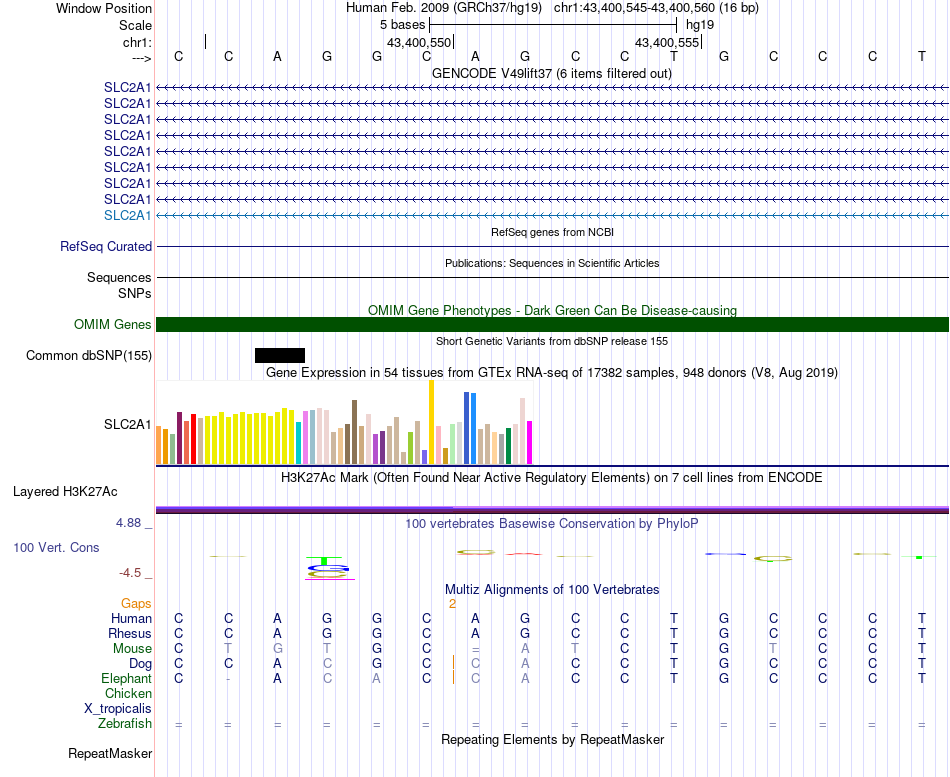Viewport: 950px width, 777px height.
Task: Select the Rhesus alignment row label
Action: pos(130,633)
